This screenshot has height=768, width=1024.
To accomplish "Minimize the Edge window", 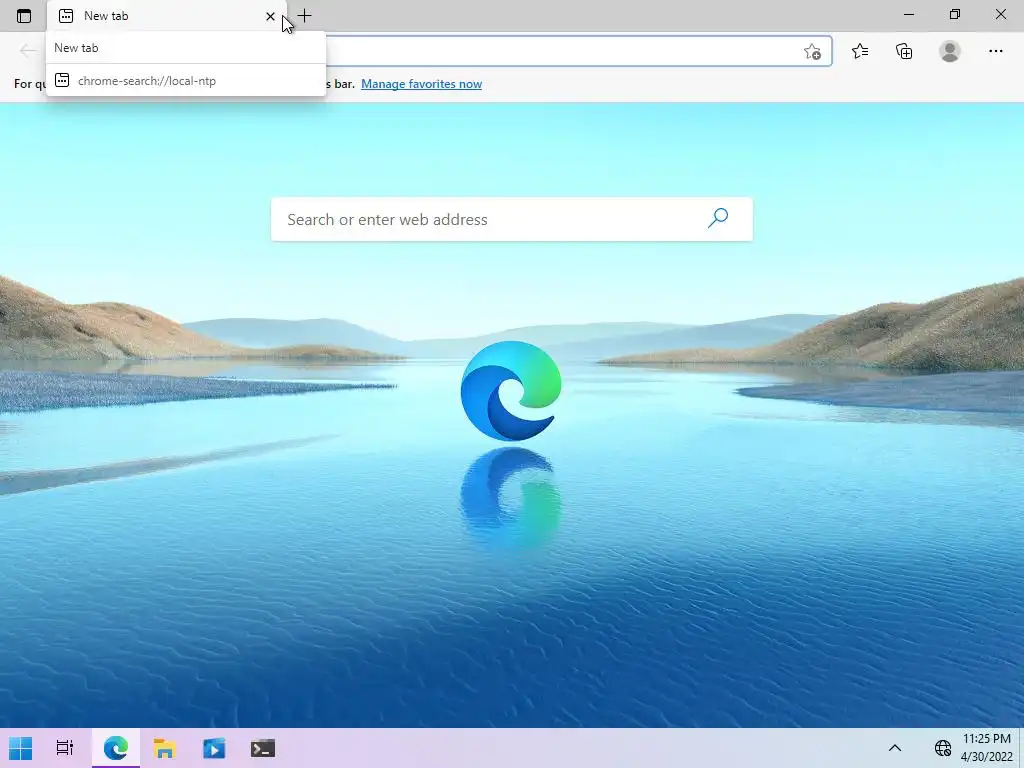I will (x=908, y=14).
